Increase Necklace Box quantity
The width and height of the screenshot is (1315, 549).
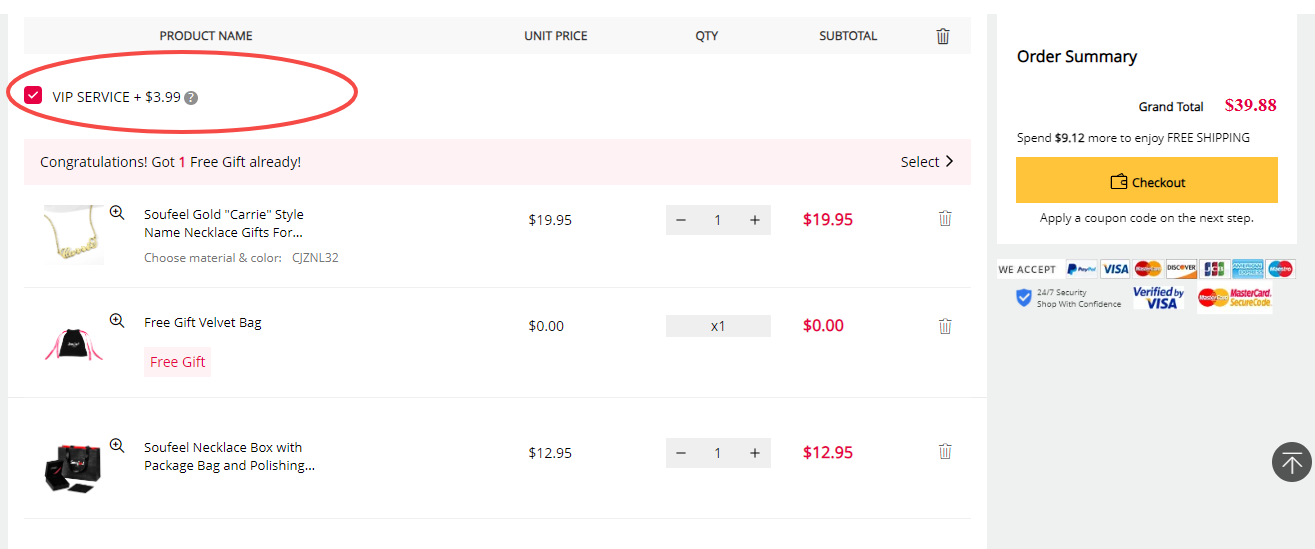pyautogui.click(x=755, y=453)
